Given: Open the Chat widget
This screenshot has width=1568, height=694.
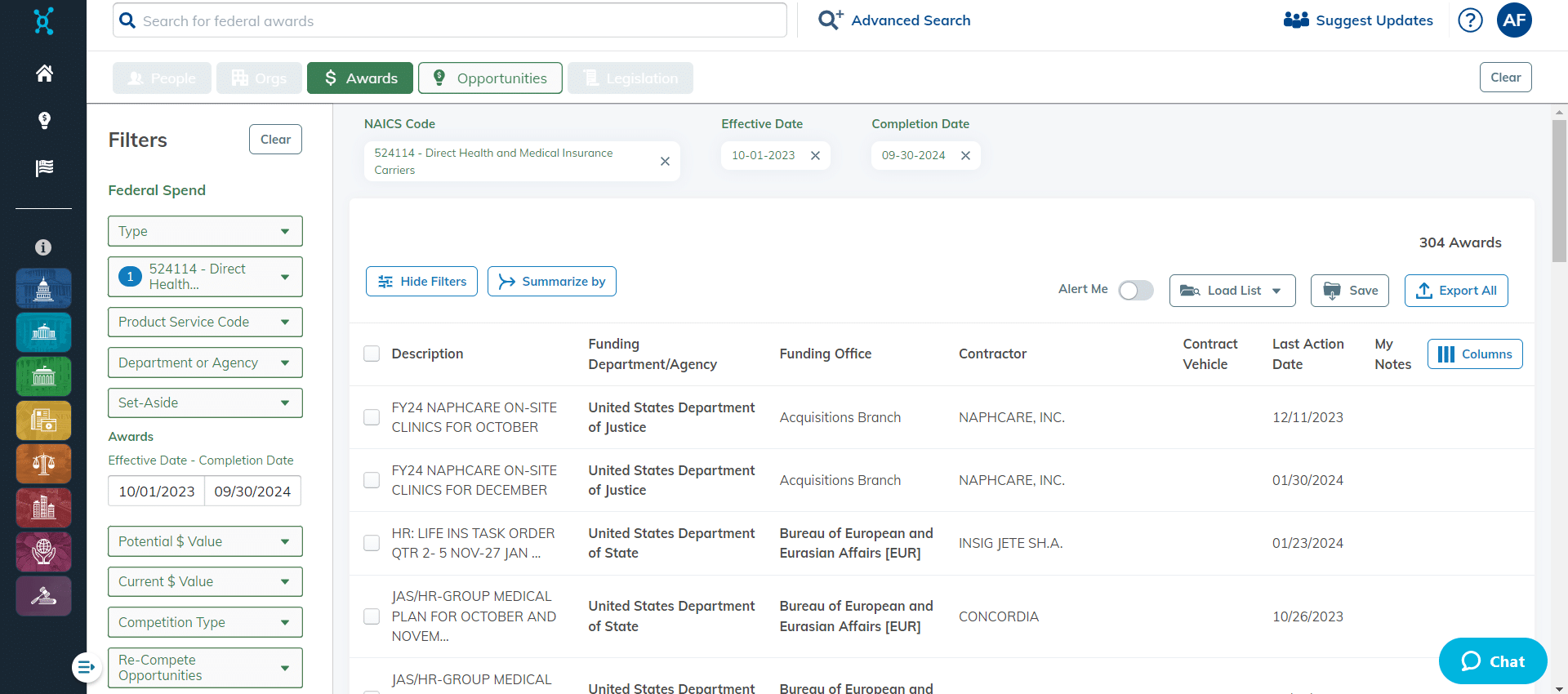Looking at the screenshot, I should coord(1492,661).
